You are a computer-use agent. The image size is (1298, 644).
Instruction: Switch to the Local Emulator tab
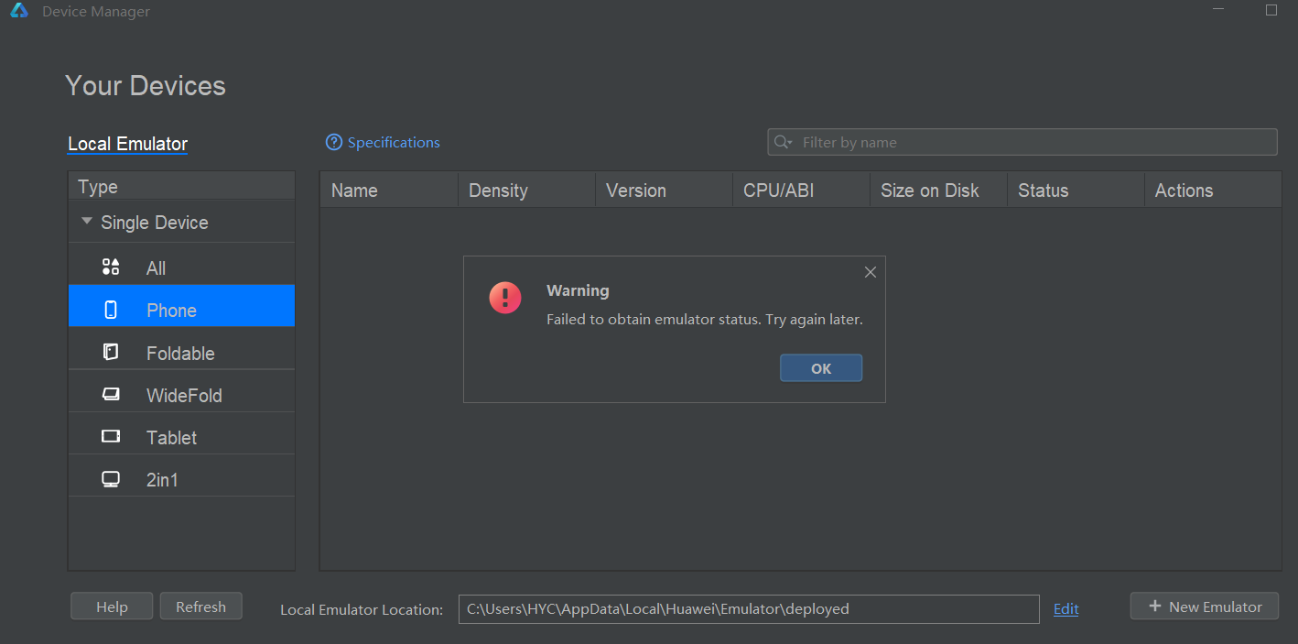[x=128, y=144]
